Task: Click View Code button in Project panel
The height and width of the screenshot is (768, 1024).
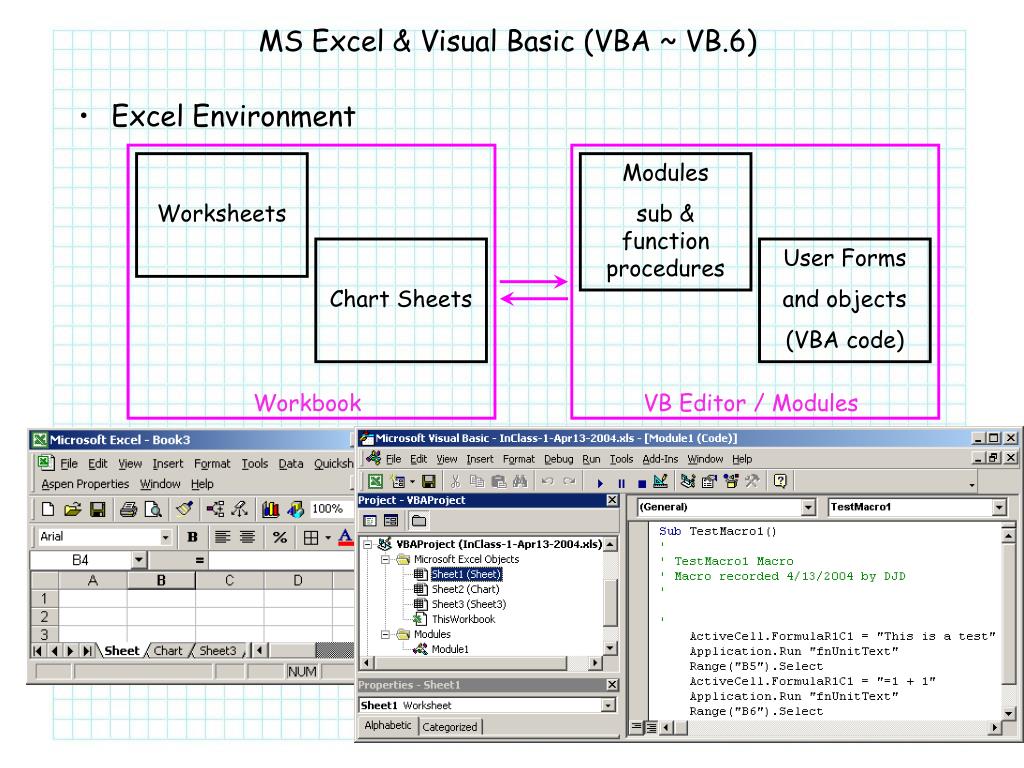Action: pos(370,520)
